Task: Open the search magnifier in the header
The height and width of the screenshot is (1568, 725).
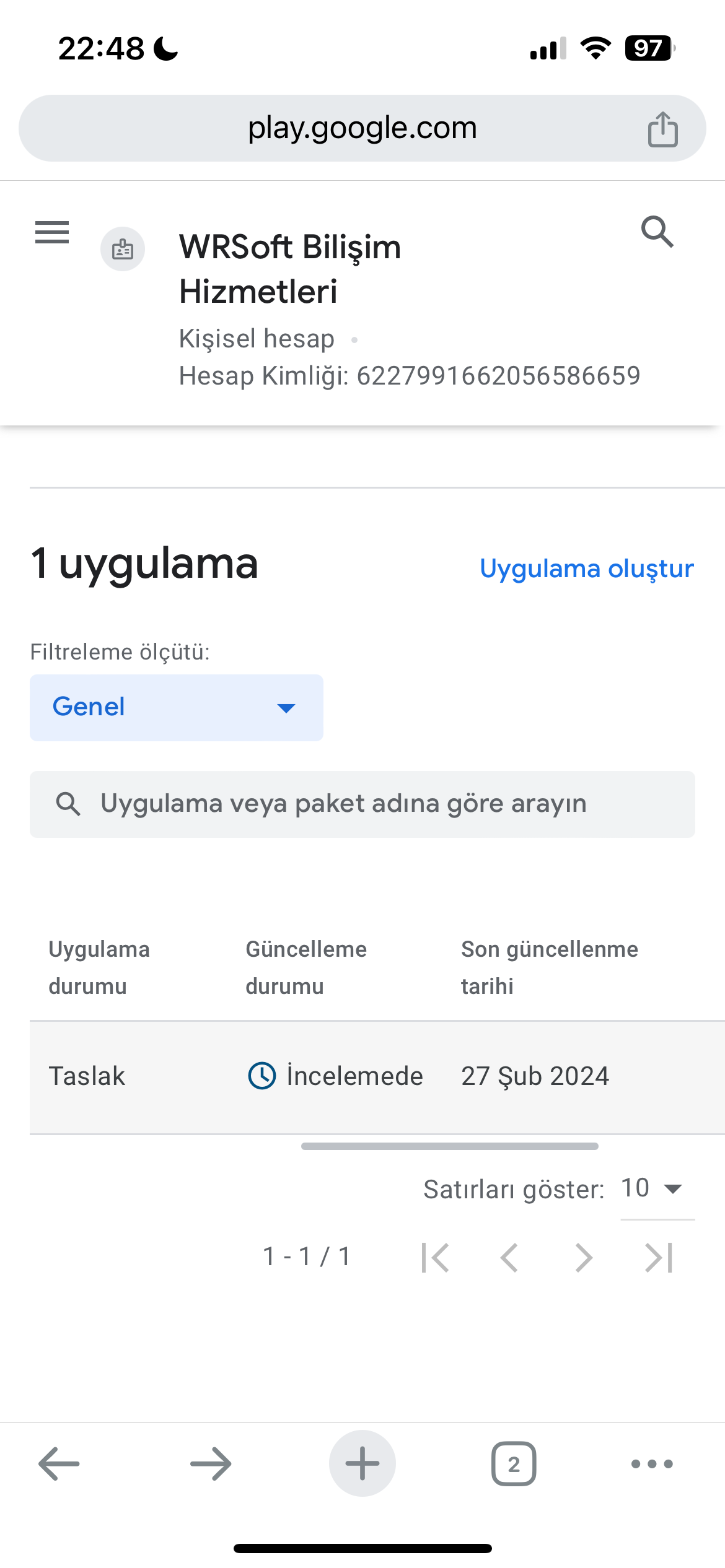Action: (657, 232)
